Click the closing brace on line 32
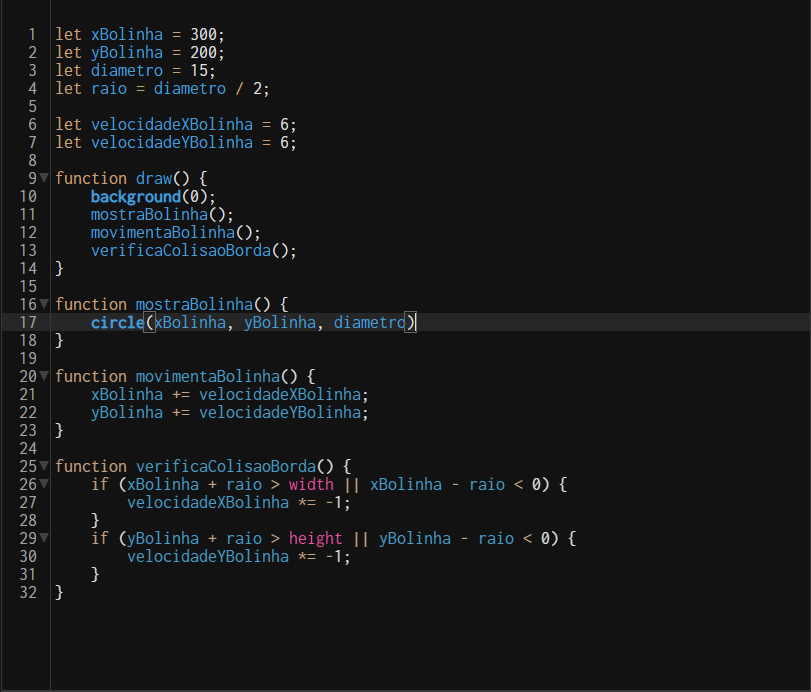 click(59, 592)
